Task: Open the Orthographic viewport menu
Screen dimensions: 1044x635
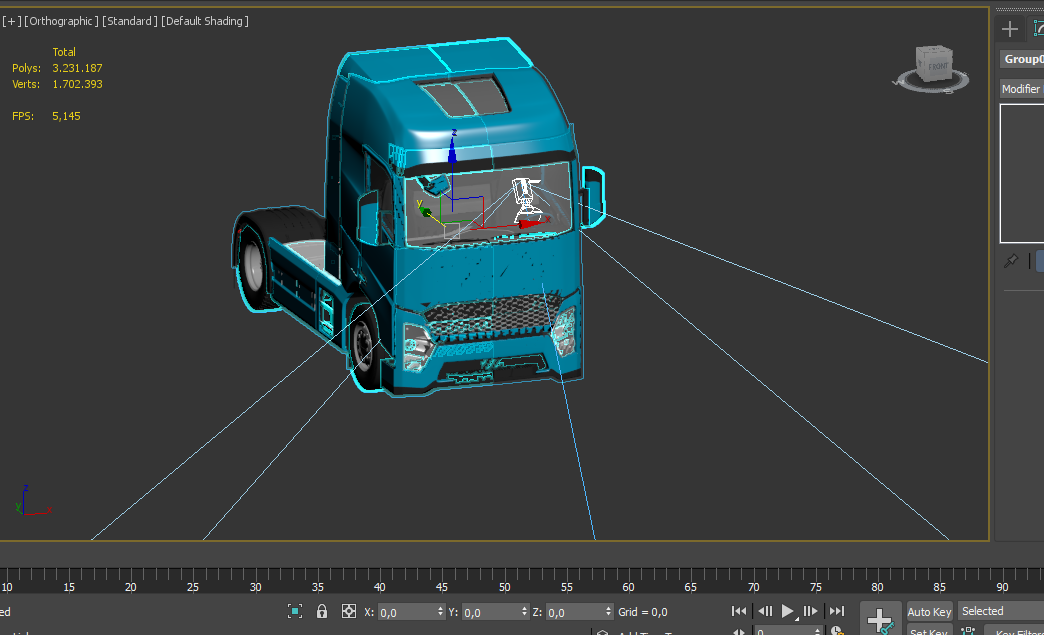Action: [x=62, y=21]
